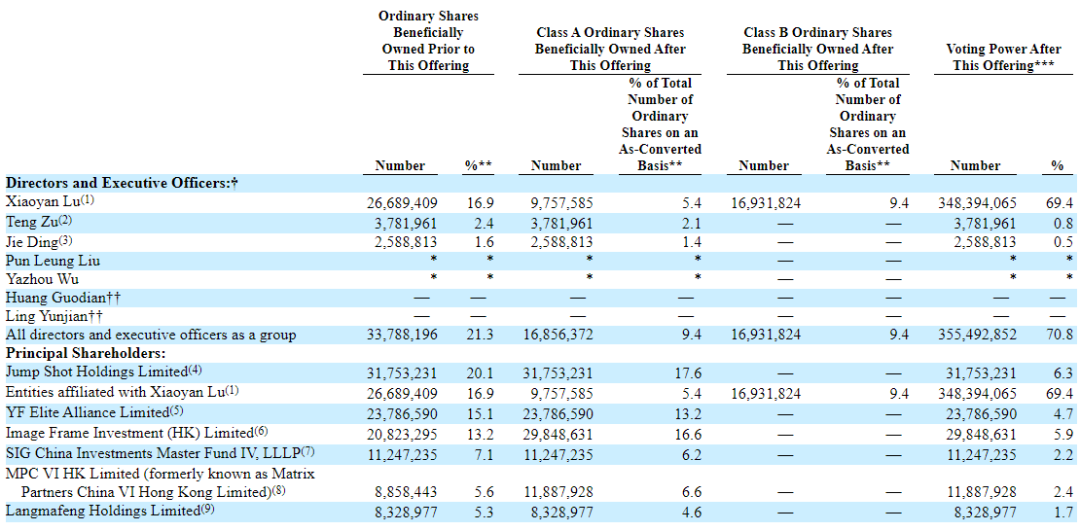Image resolution: width=1080 pixels, height=531 pixels.
Task: Click 5.3 percent in Langmafeng row
Action: 484,511
